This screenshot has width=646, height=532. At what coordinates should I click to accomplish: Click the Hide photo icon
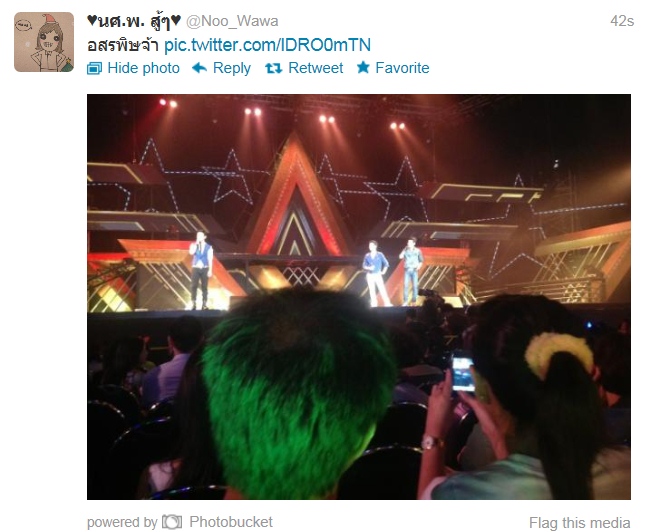94,68
